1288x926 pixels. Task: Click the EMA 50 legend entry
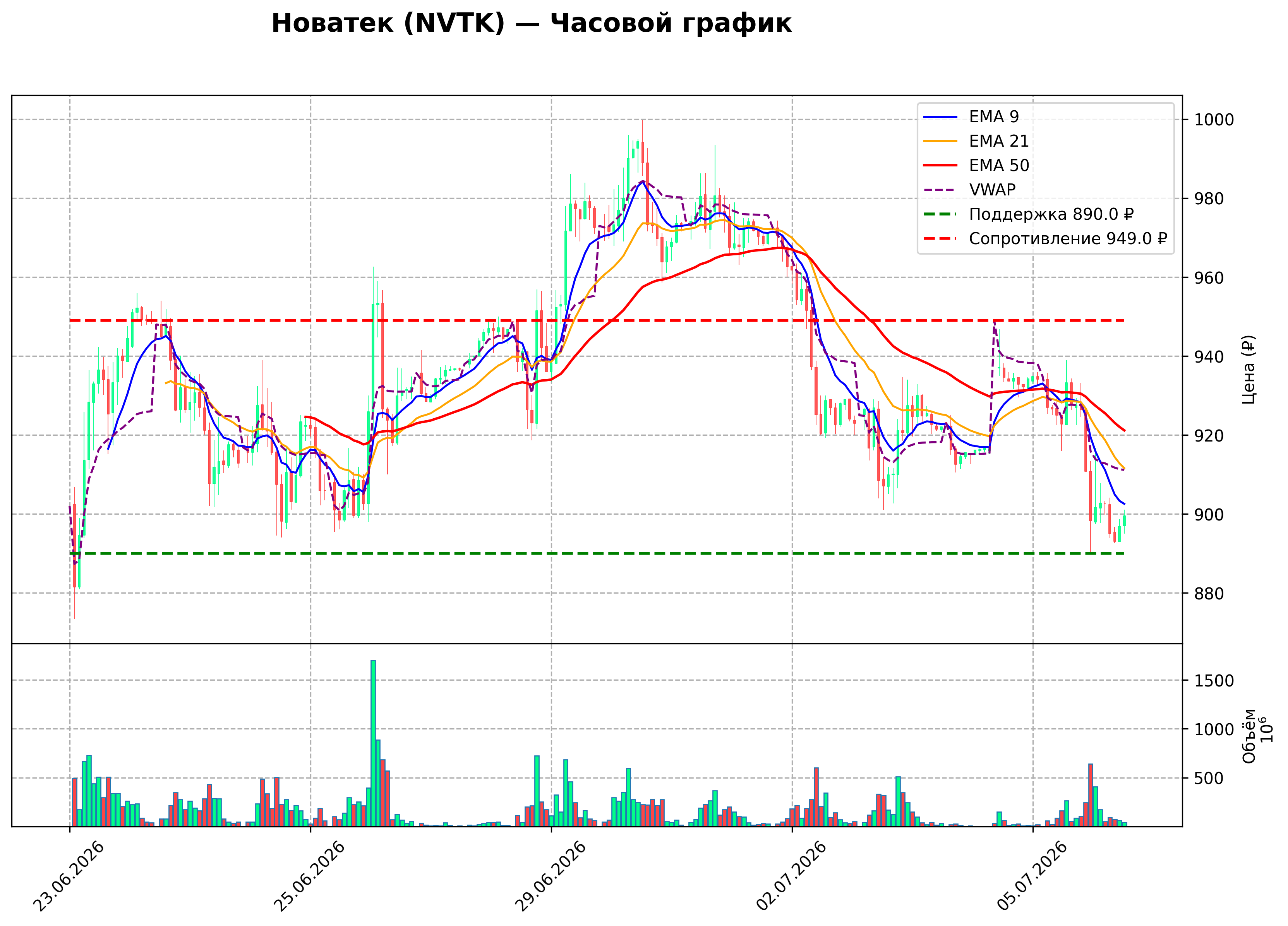click(976, 165)
